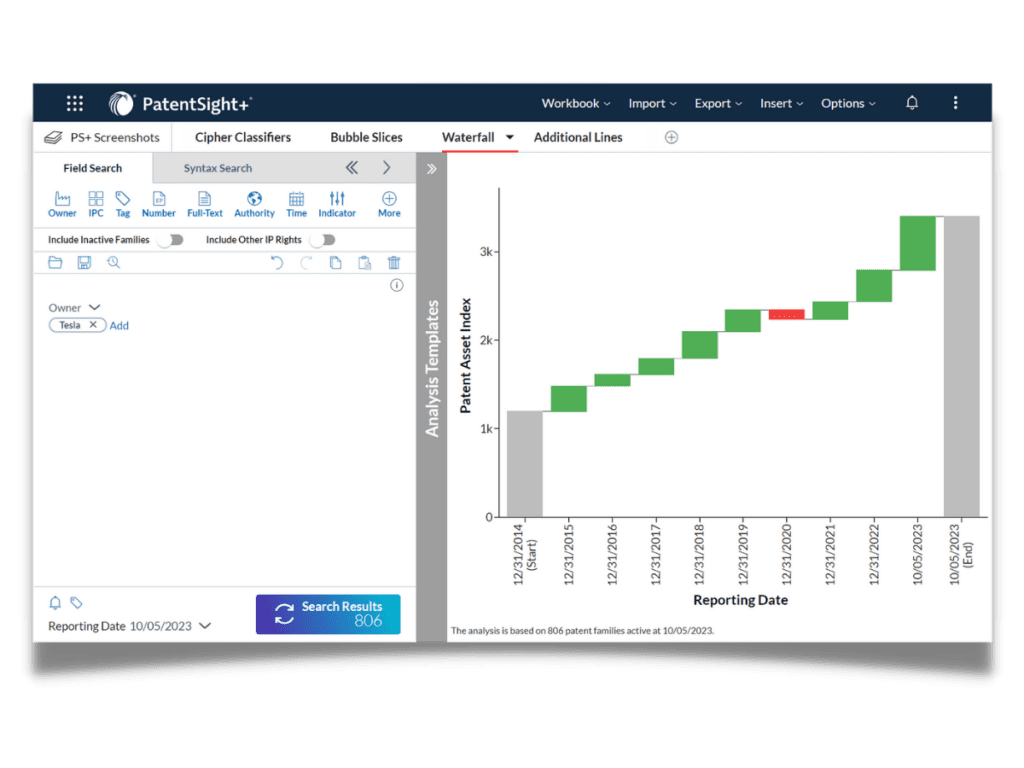Image resolution: width=1024 pixels, height=768 pixels.
Task: Switch to Additional Lines tab
Action: (x=578, y=137)
